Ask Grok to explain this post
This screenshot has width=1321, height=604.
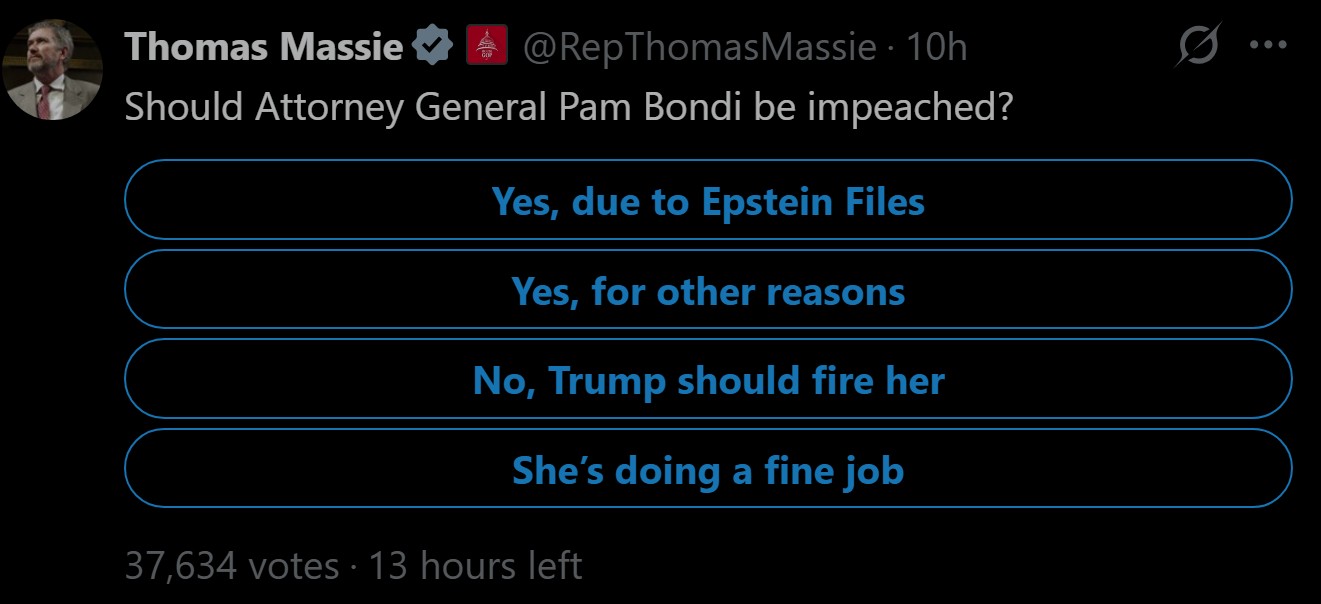pyautogui.click(x=1197, y=48)
